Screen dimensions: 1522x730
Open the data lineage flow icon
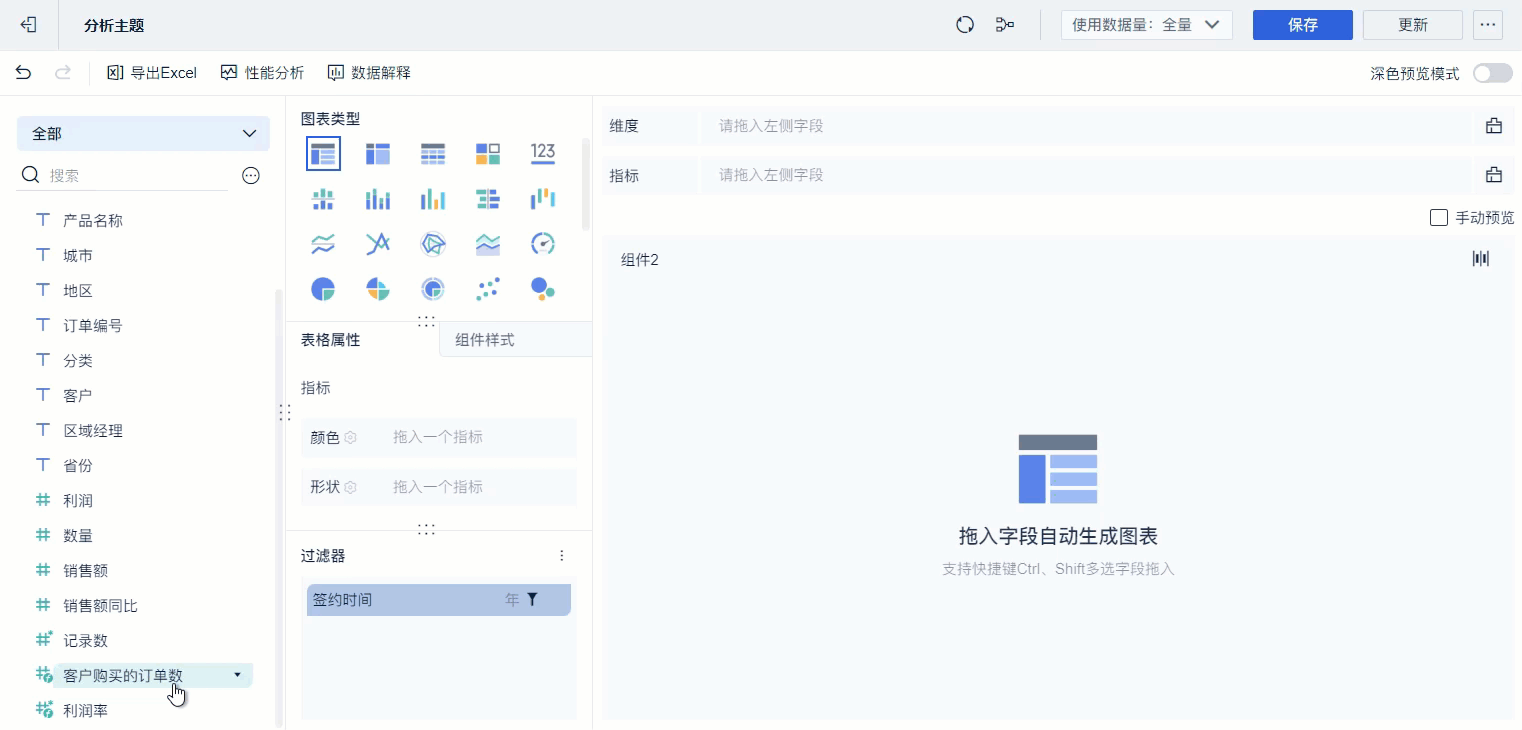1005,25
